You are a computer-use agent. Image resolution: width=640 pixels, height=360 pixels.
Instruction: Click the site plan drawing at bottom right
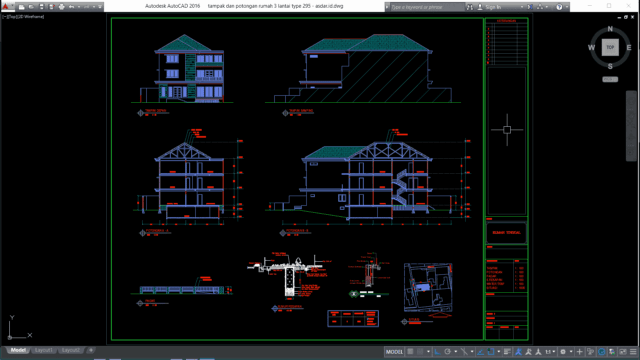click(428, 287)
